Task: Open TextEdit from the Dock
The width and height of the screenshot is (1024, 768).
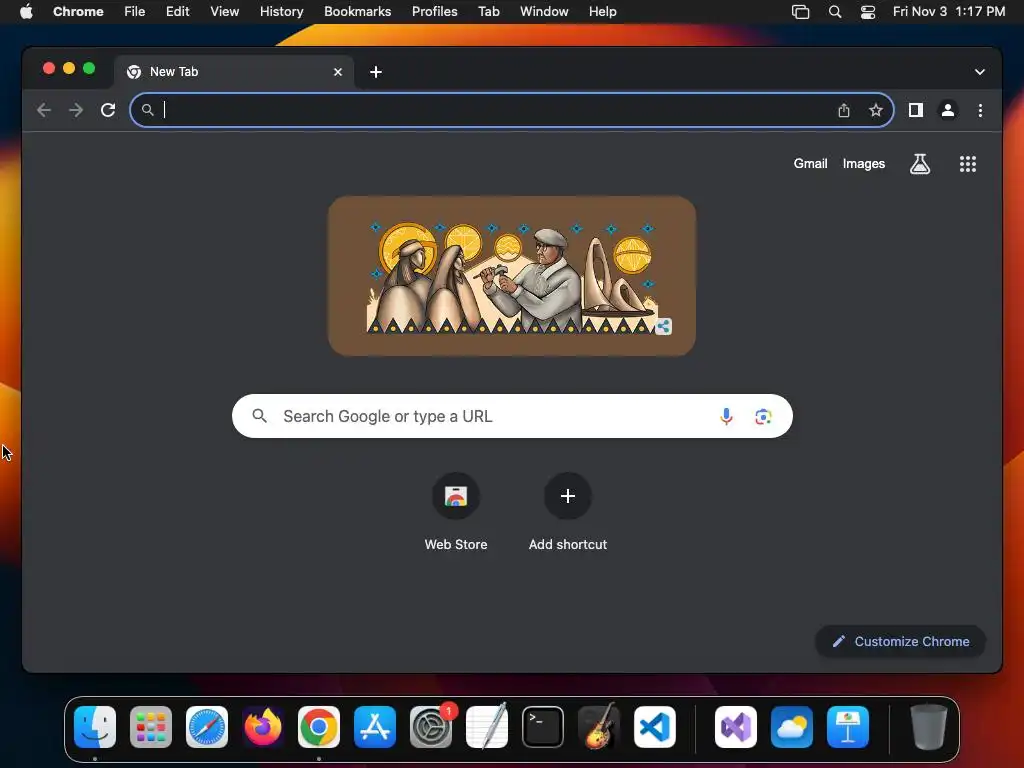Action: (x=487, y=727)
